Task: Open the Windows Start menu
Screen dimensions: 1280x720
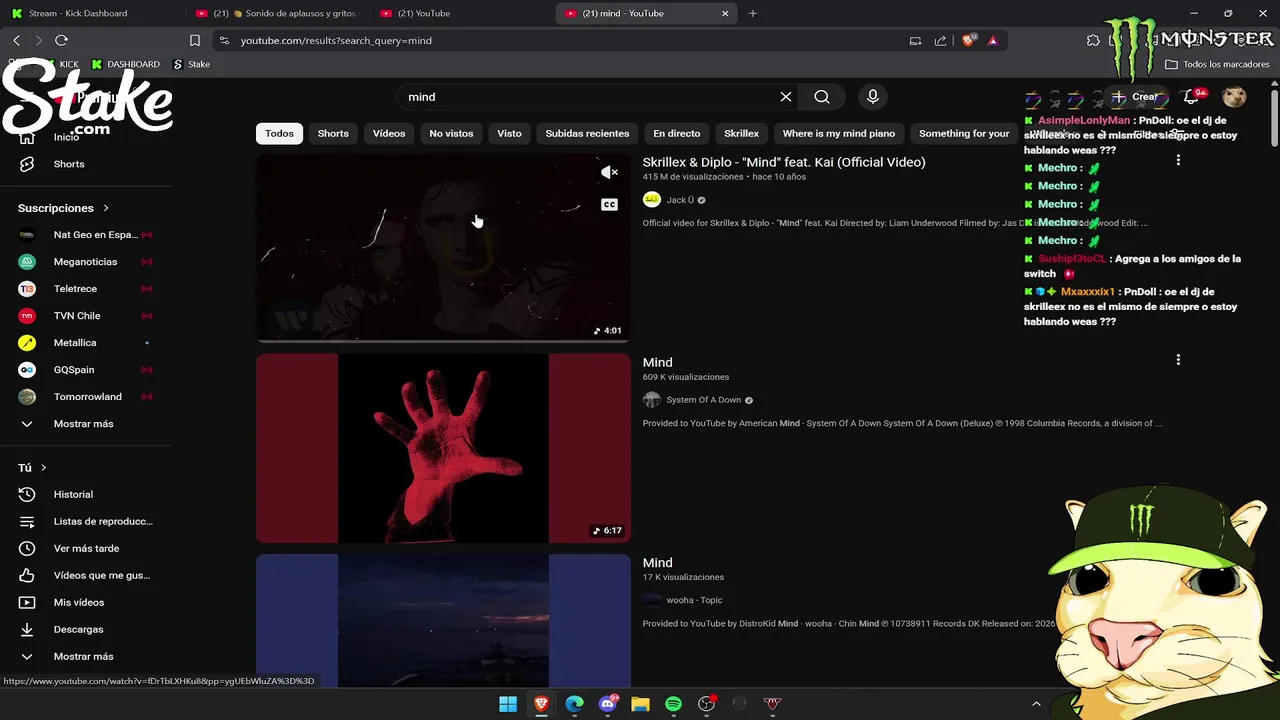Action: (x=508, y=704)
